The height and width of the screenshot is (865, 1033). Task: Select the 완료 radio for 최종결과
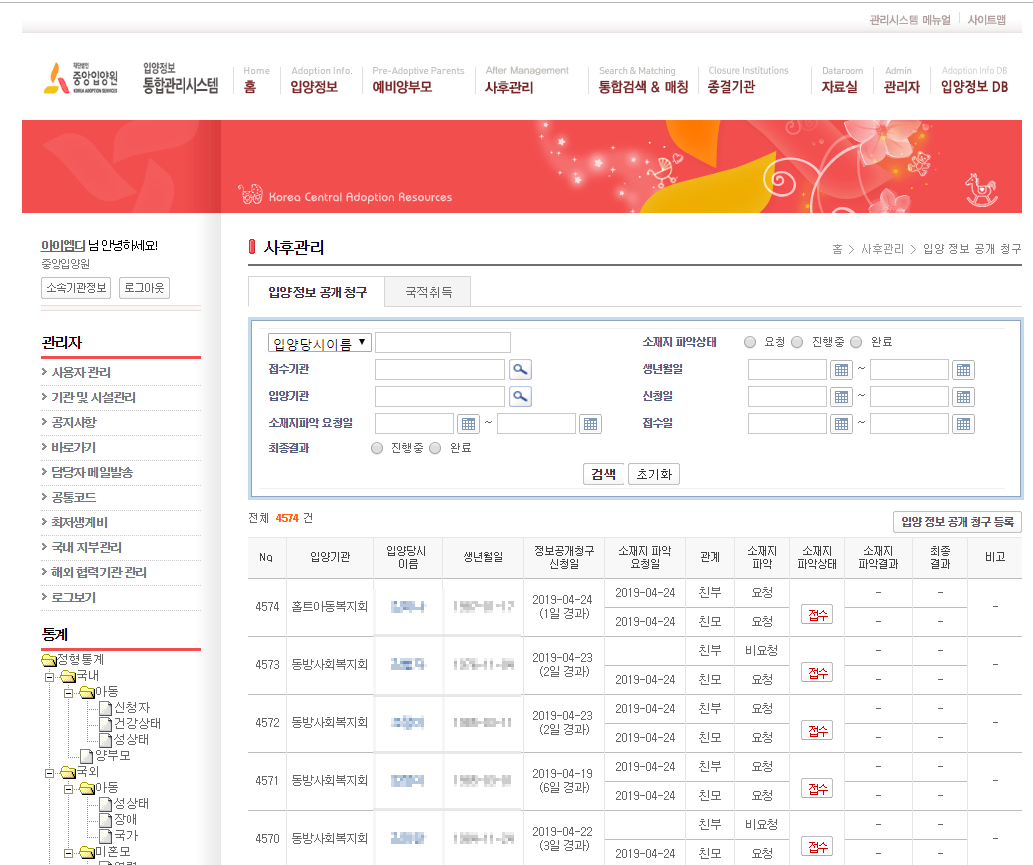[434, 448]
